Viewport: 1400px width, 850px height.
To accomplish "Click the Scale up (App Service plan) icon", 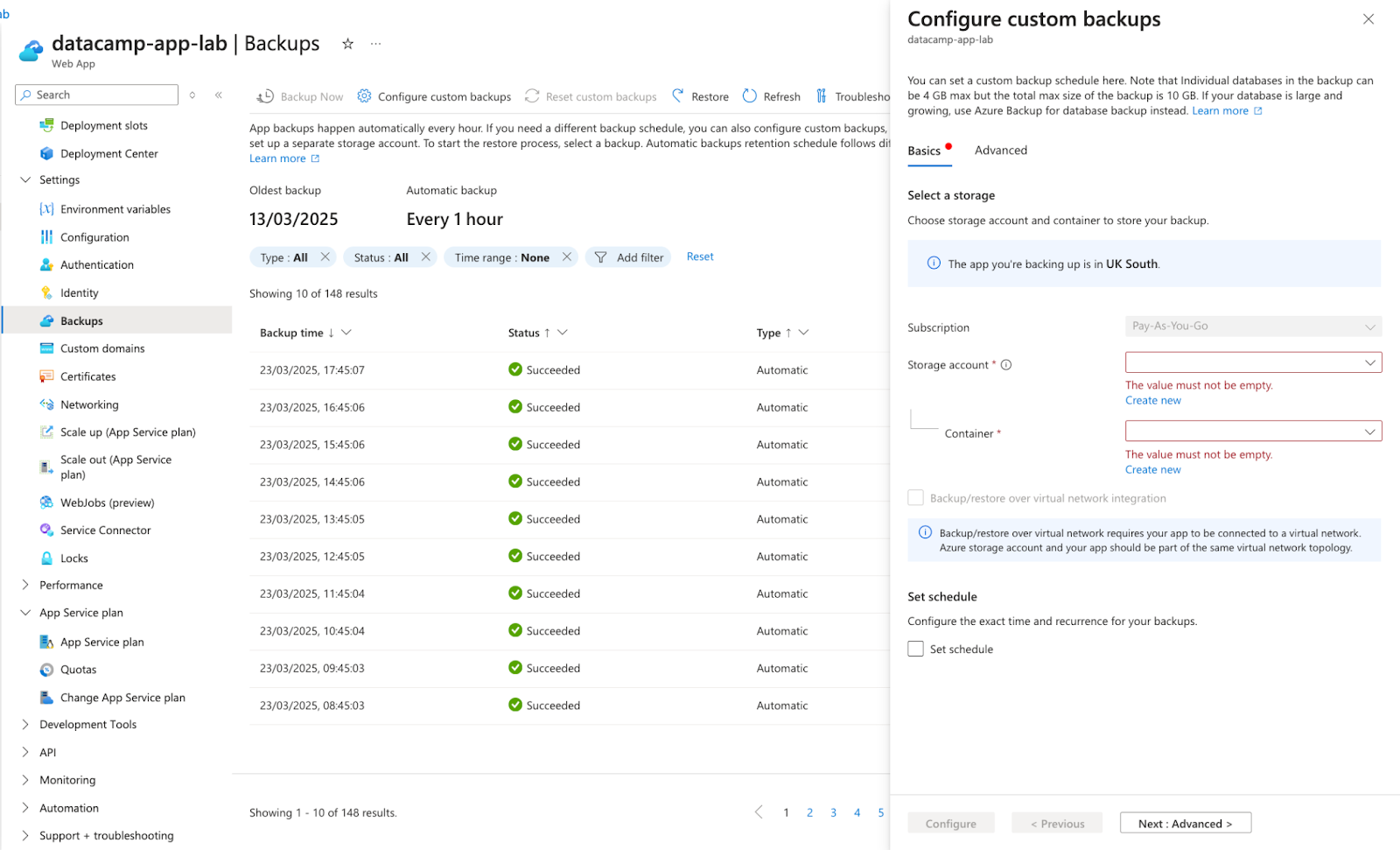I will [x=46, y=432].
